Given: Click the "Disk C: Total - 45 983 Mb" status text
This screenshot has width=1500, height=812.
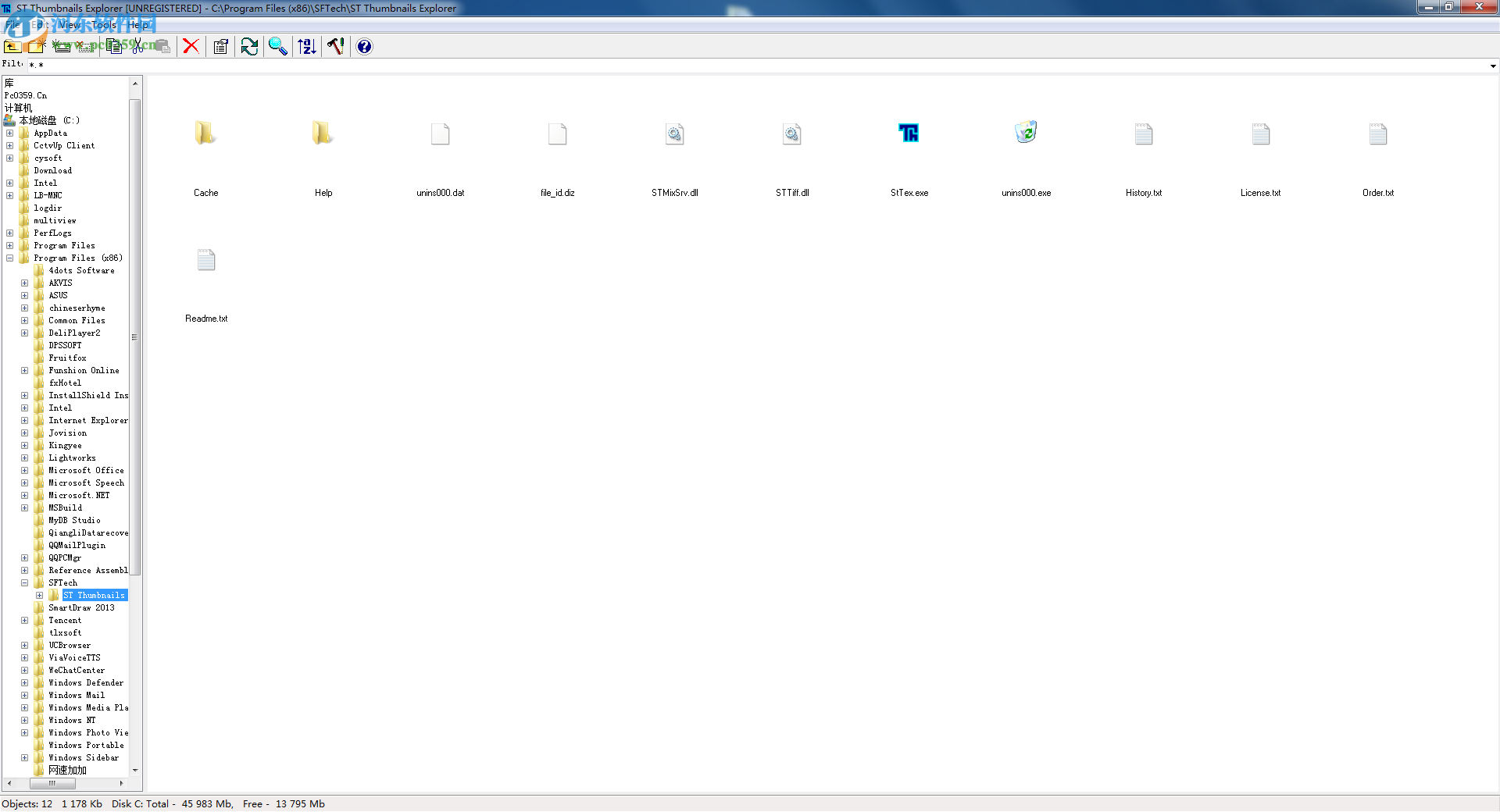Looking at the screenshot, I should click(173, 804).
